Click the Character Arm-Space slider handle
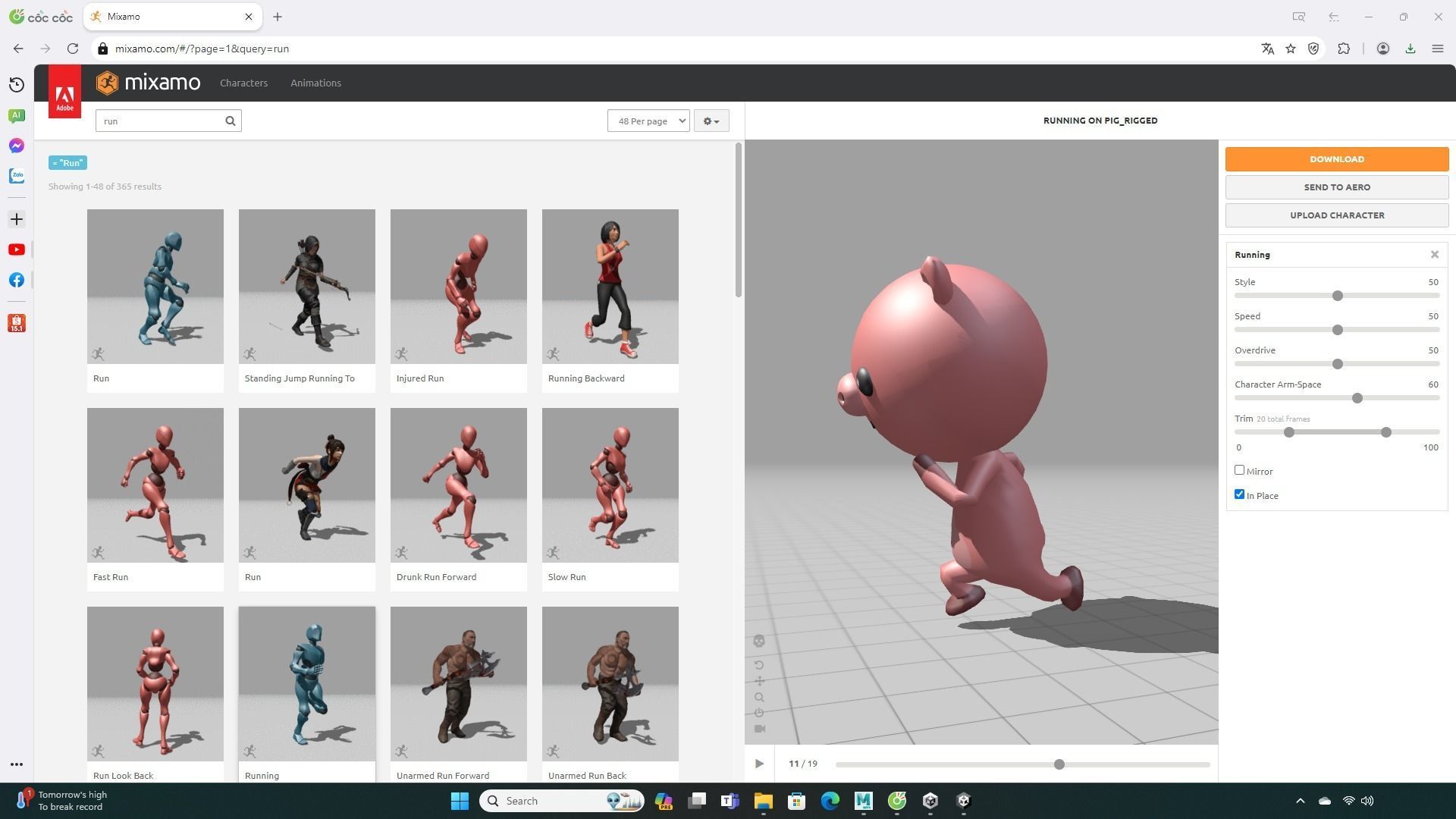Image resolution: width=1456 pixels, height=819 pixels. click(x=1357, y=398)
